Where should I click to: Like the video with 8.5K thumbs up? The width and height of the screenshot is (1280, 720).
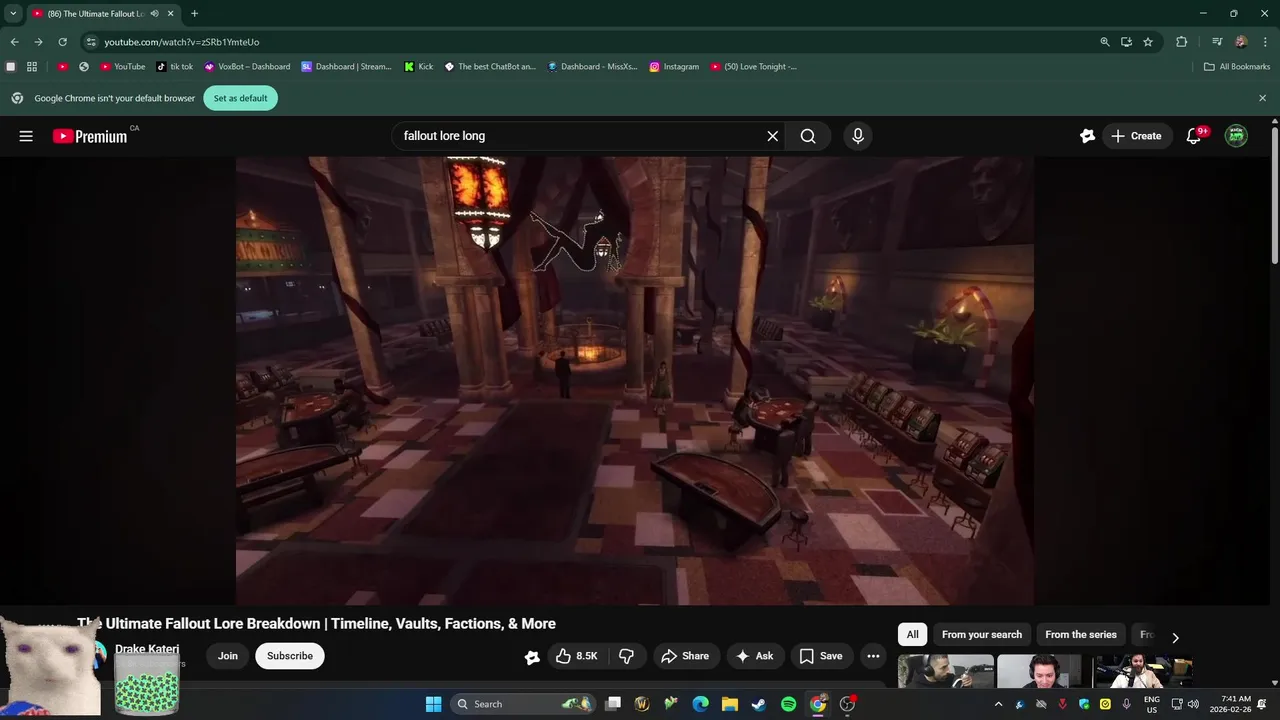point(576,656)
